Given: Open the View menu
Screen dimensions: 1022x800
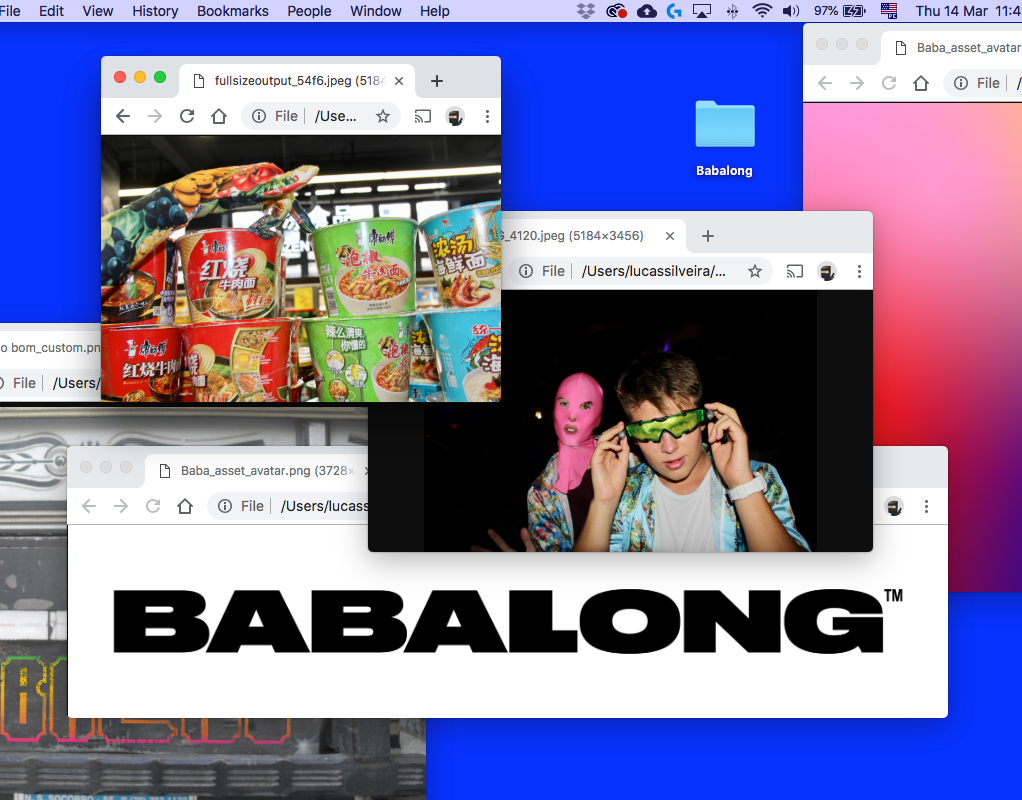Looking at the screenshot, I should tap(98, 11).
